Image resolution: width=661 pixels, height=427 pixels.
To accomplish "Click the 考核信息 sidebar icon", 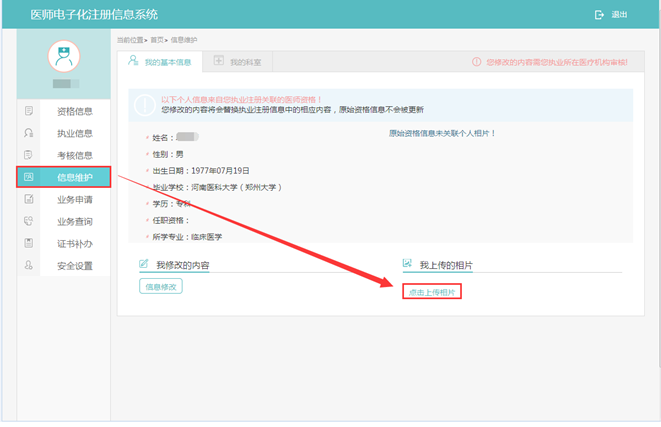I will point(29,155).
